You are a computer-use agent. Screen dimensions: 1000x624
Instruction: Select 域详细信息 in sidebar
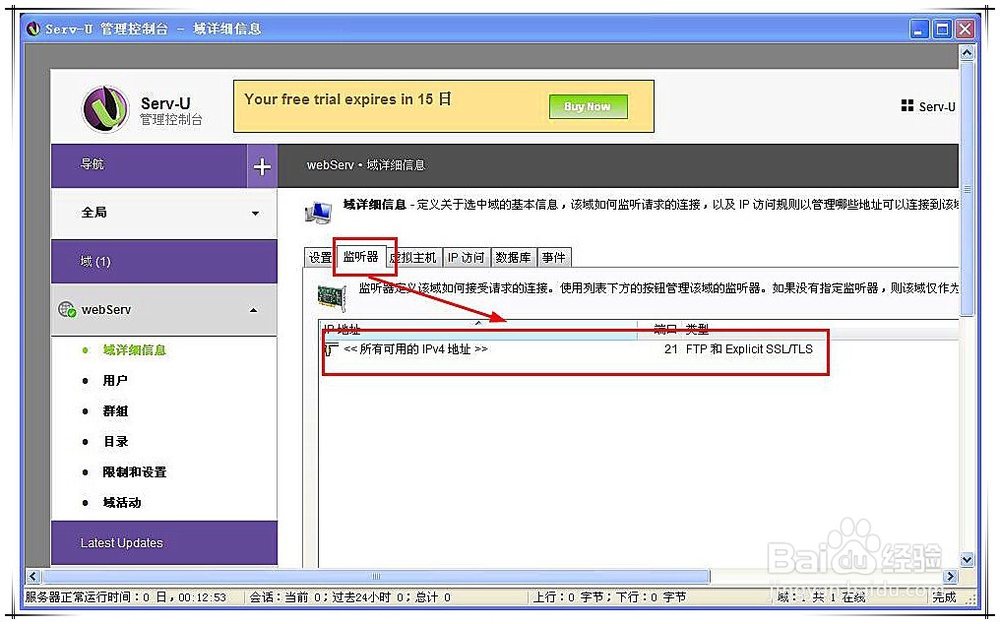click(x=135, y=350)
